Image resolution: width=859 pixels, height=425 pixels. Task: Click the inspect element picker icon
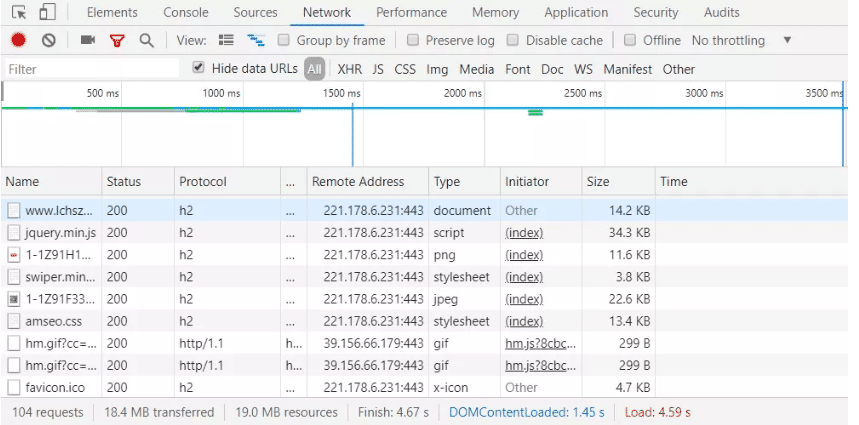tap(19, 13)
